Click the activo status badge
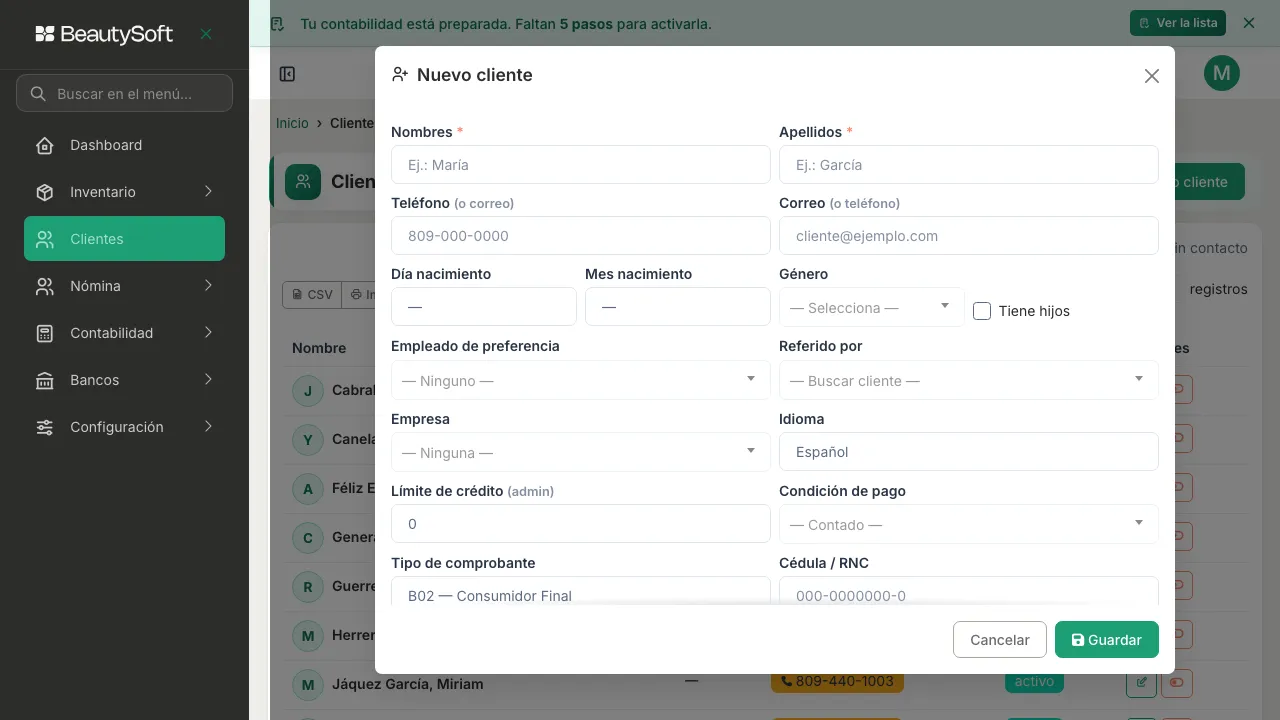The height and width of the screenshot is (720, 1280). pyautogui.click(x=1034, y=681)
